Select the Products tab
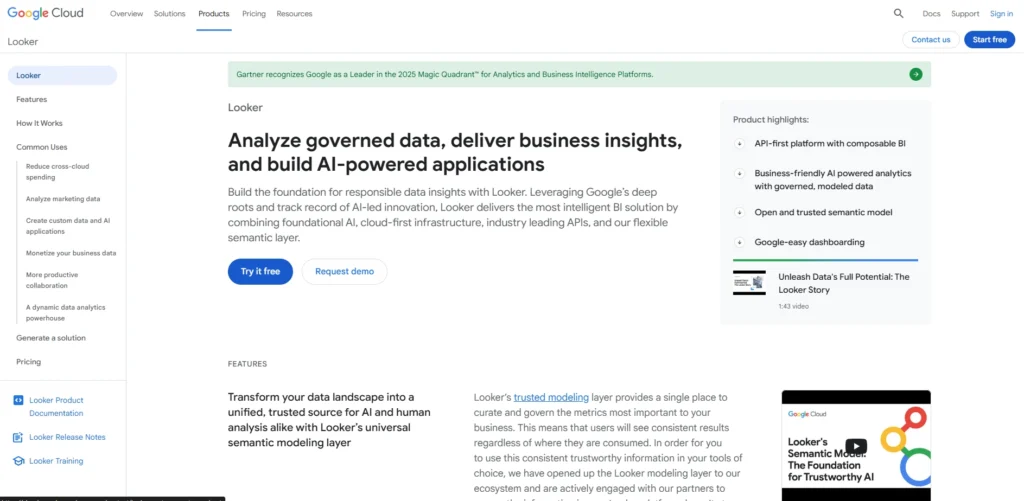 pos(214,14)
